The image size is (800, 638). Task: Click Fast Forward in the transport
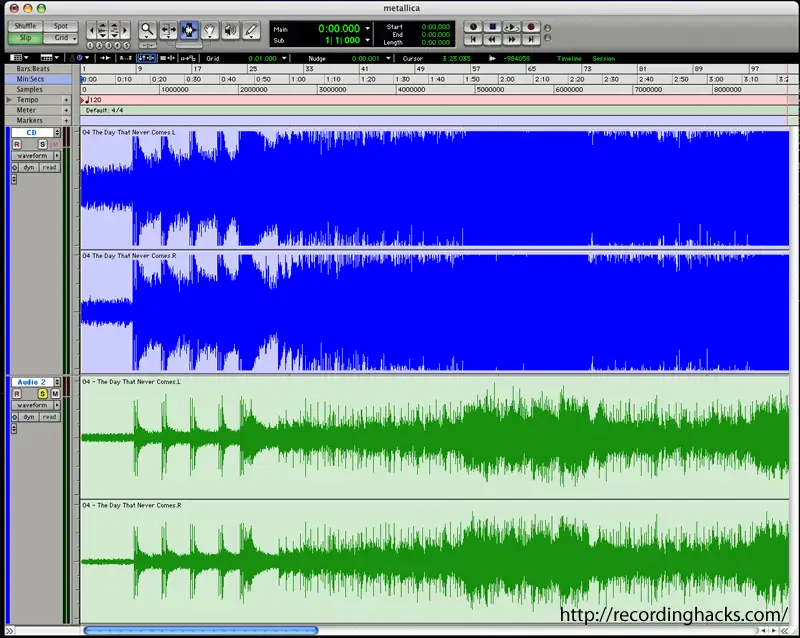(511, 39)
